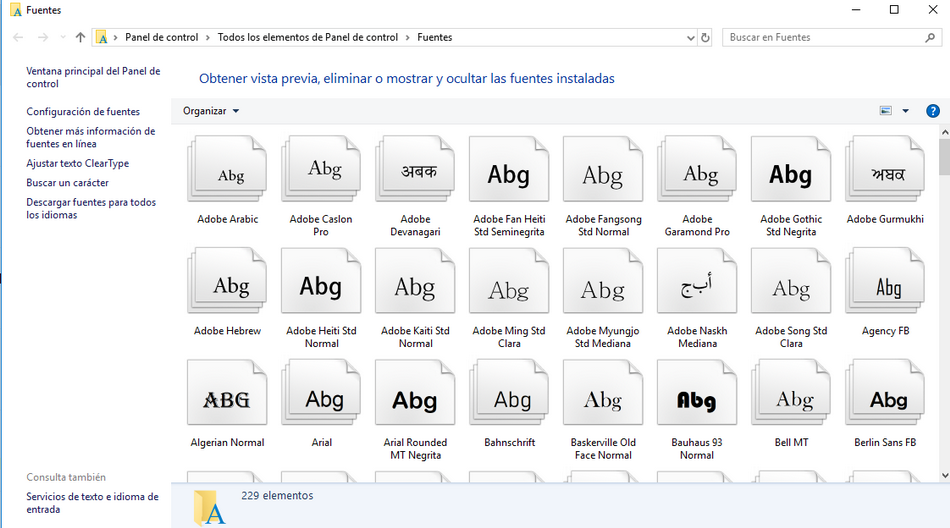
Task: Click the vertical scrollbar down arrow
Action: [x=944, y=476]
